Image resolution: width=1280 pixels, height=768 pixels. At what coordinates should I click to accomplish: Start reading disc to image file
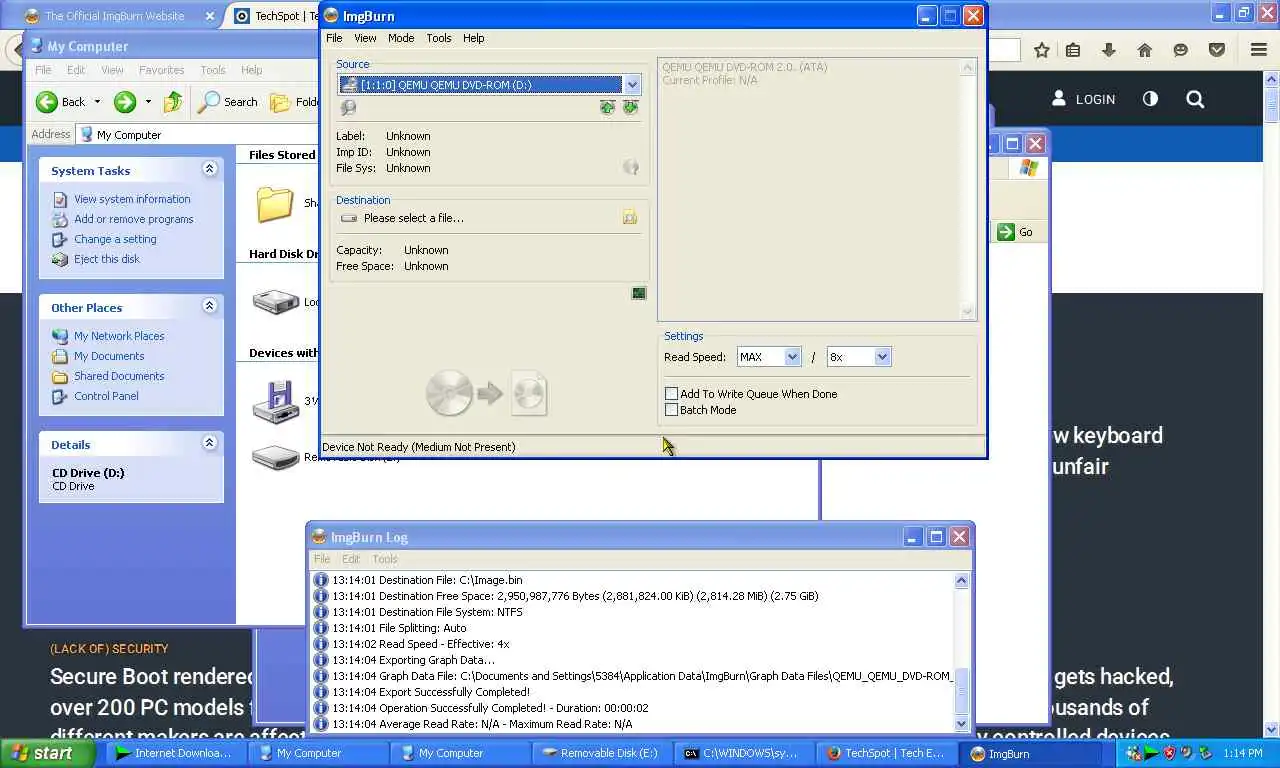[x=487, y=393]
